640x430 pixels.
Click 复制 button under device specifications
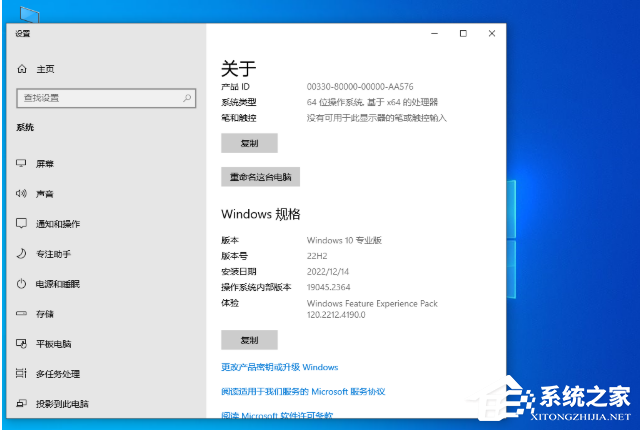tap(249, 143)
